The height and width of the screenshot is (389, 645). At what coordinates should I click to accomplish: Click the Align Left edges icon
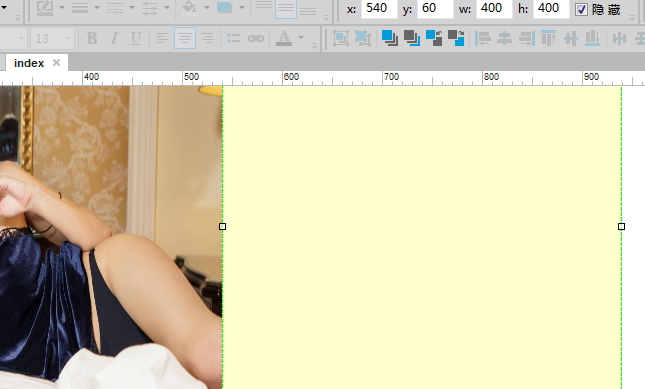point(483,38)
